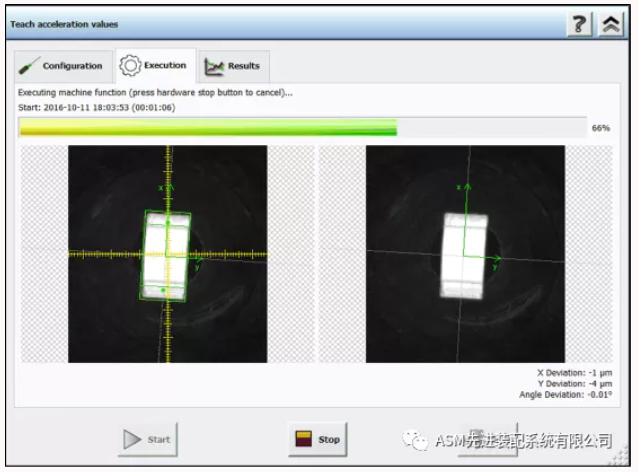Screen dimensions: 638x472
Task: Stop the running machine function
Action: [x=318, y=439]
